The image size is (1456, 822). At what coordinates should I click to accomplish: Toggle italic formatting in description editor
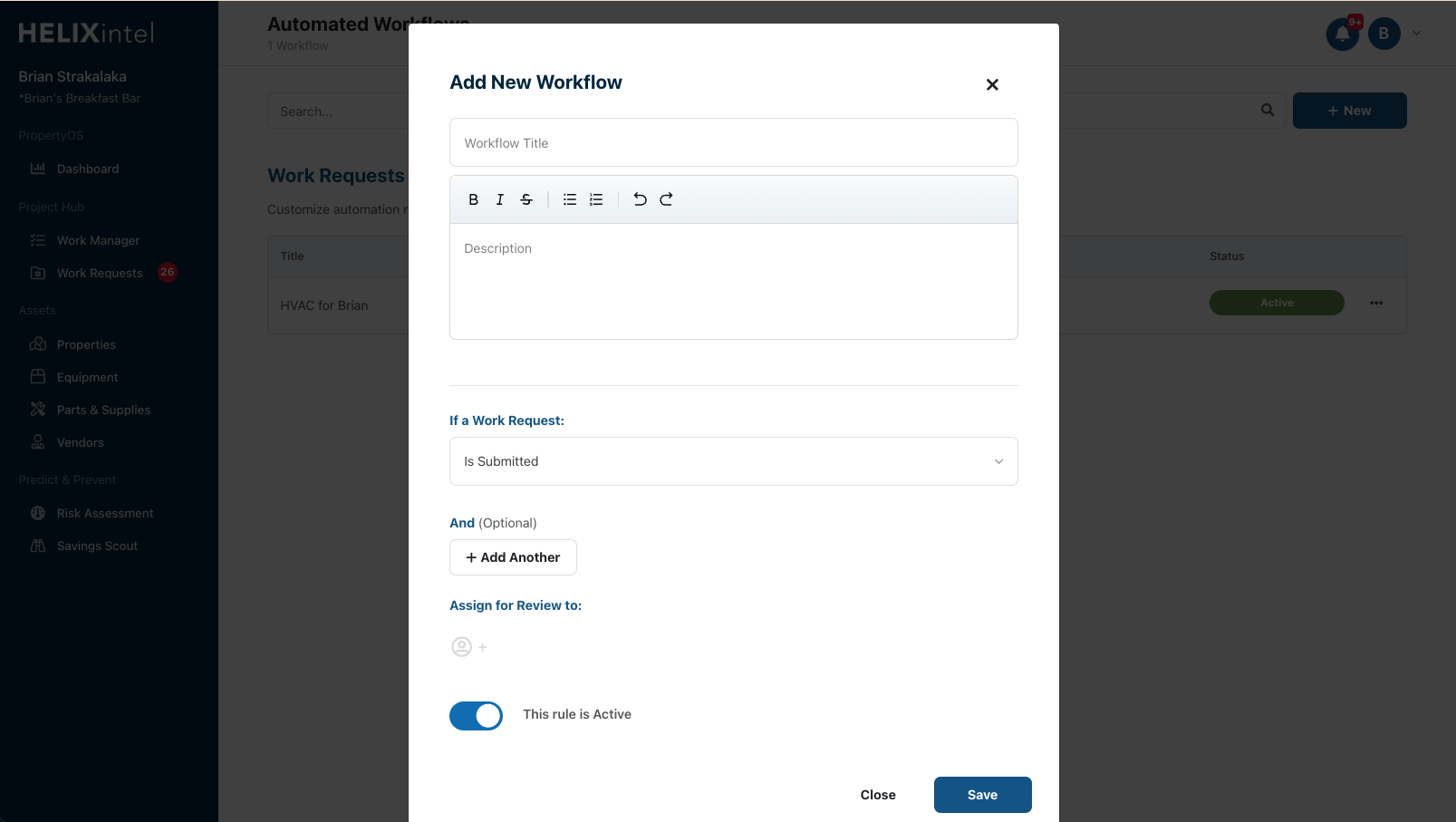pyautogui.click(x=499, y=199)
